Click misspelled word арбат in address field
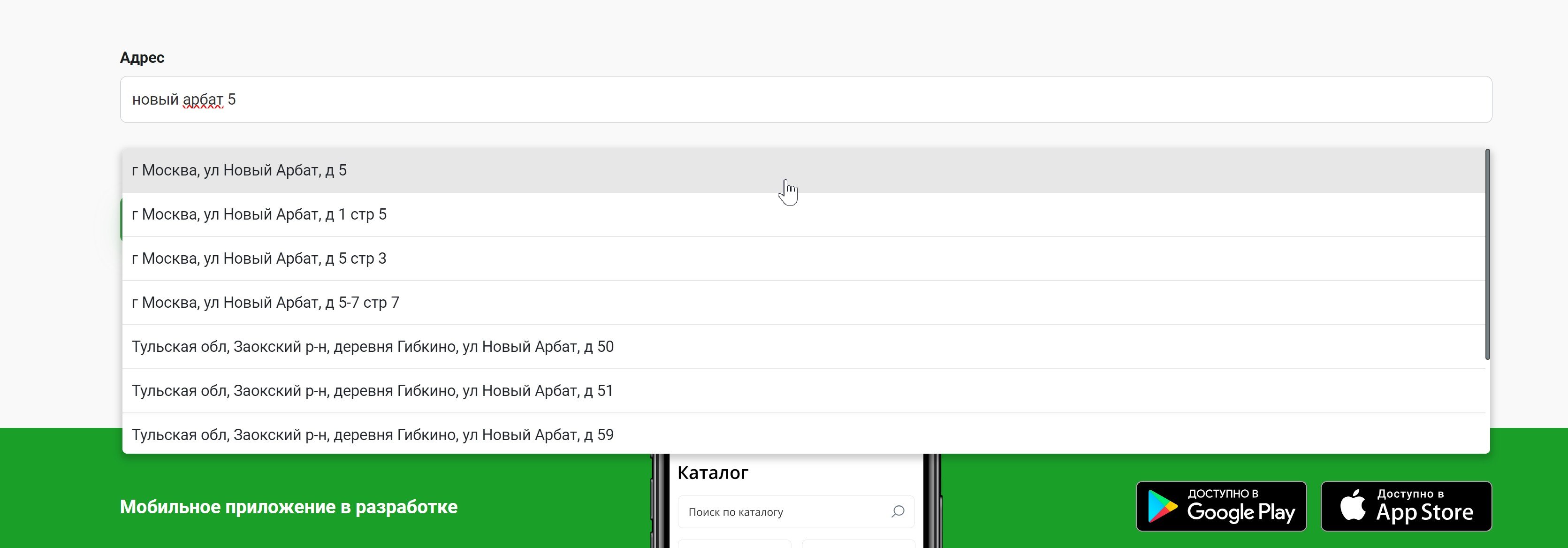Image resolution: width=1568 pixels, height=548 pixels. pos(203,99)
